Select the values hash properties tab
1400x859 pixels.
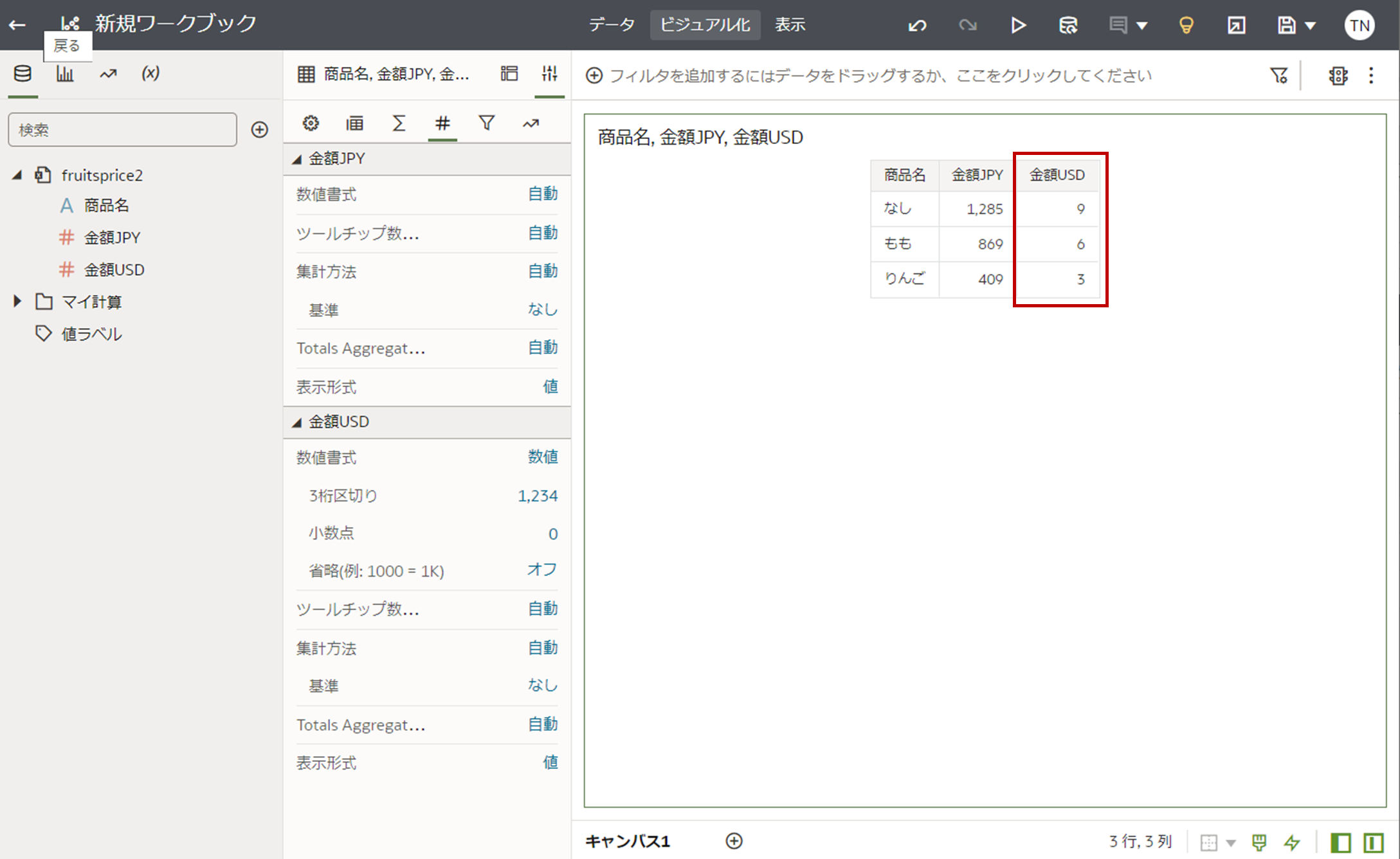click(x=442, y=123)
